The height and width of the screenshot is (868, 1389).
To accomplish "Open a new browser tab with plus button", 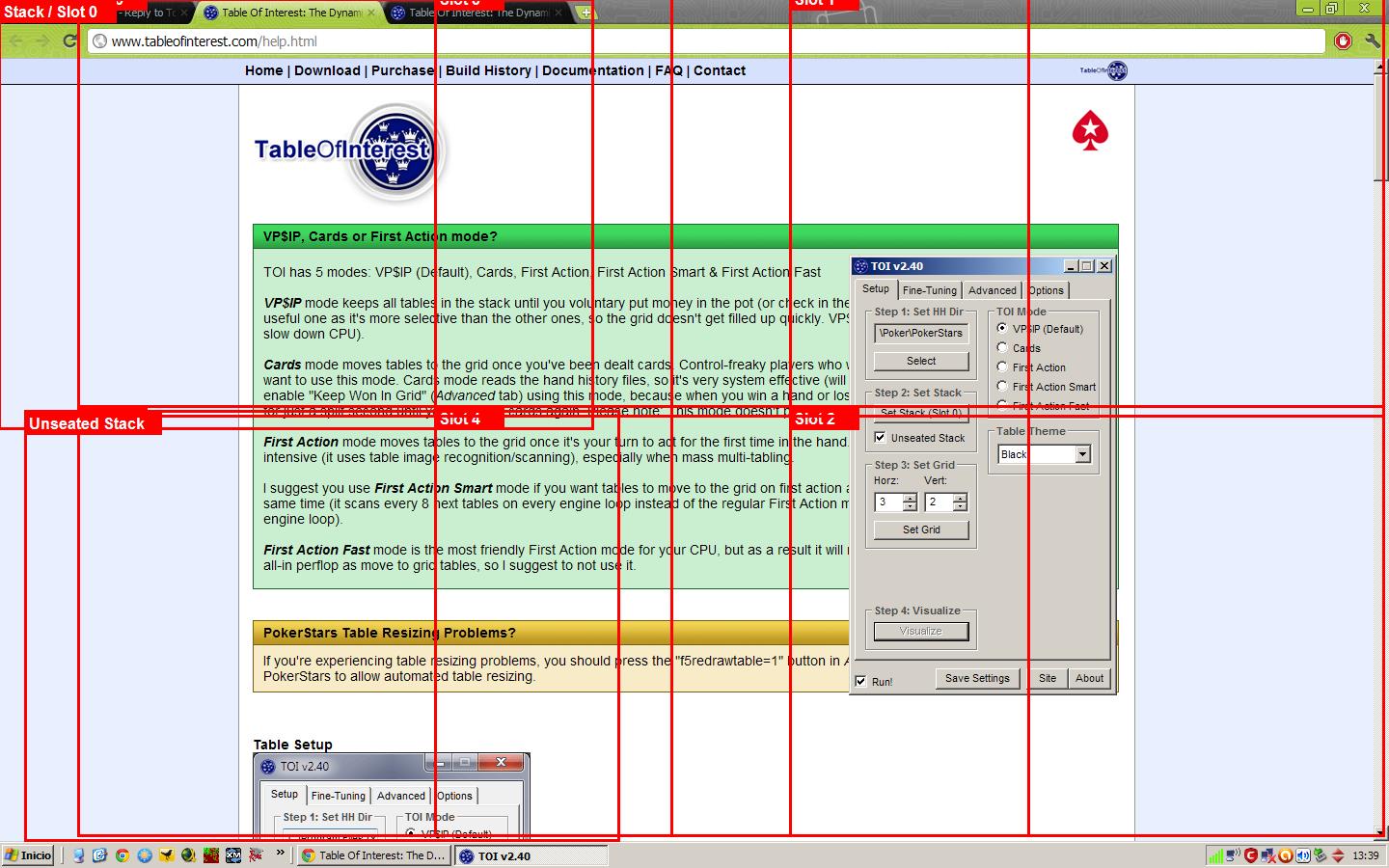I will 586,13.
